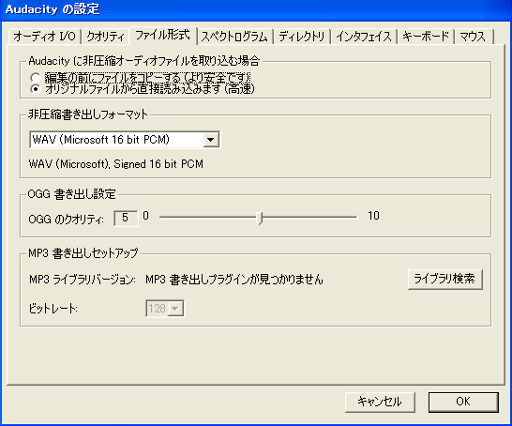Open the disabled ビットレート 128 dropdown

[x=165, y=308]
